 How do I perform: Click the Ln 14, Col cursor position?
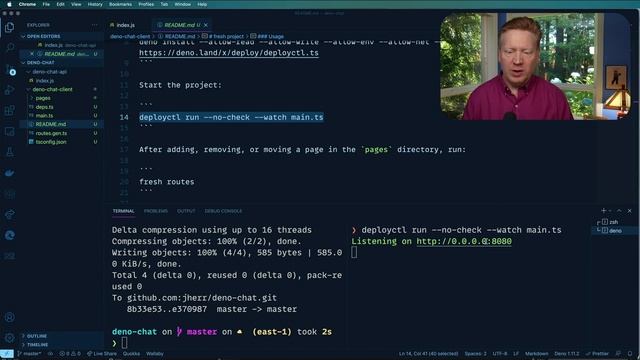pos(429,353)
